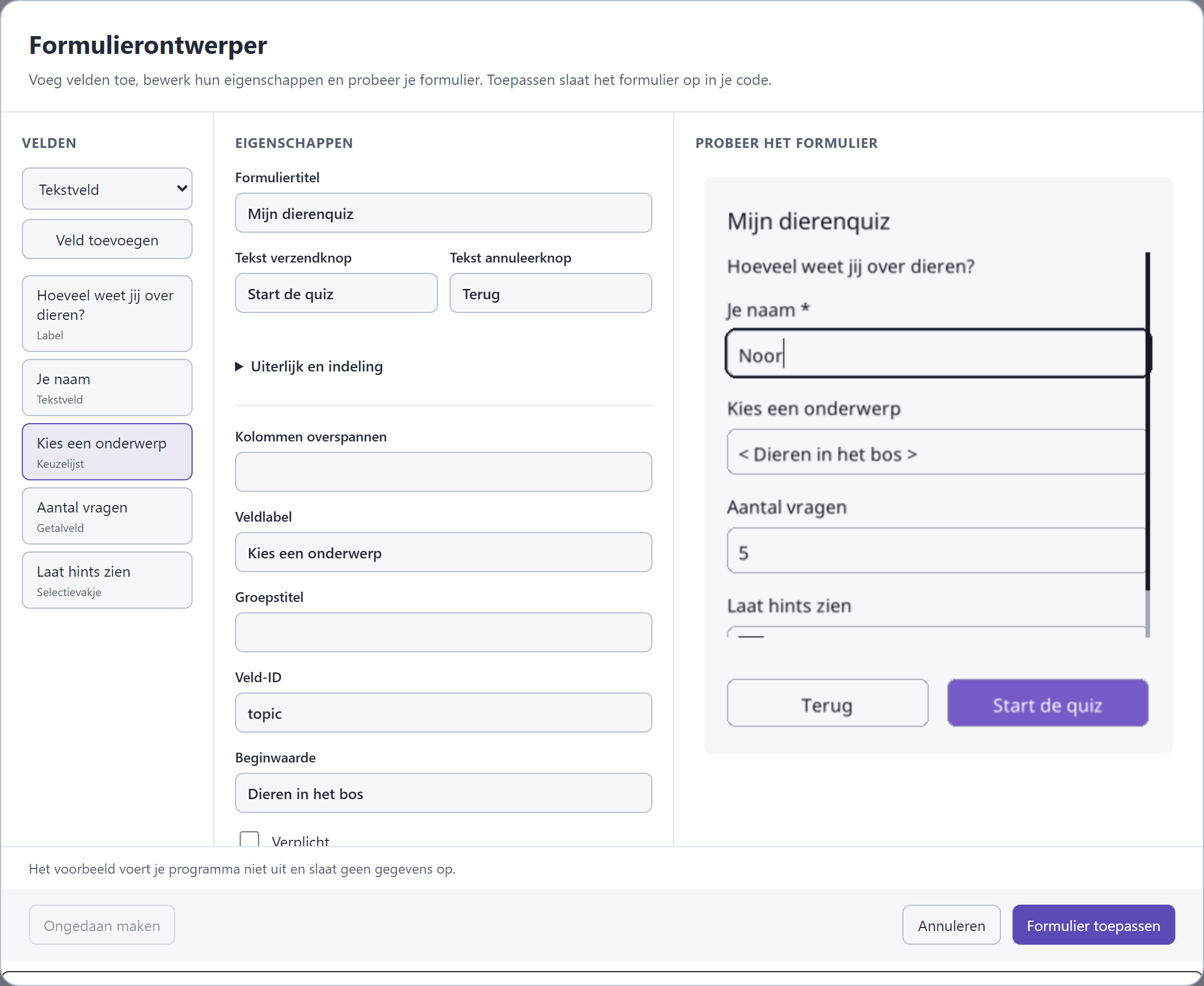Click the Ongedaan maken button

(102, 925)
